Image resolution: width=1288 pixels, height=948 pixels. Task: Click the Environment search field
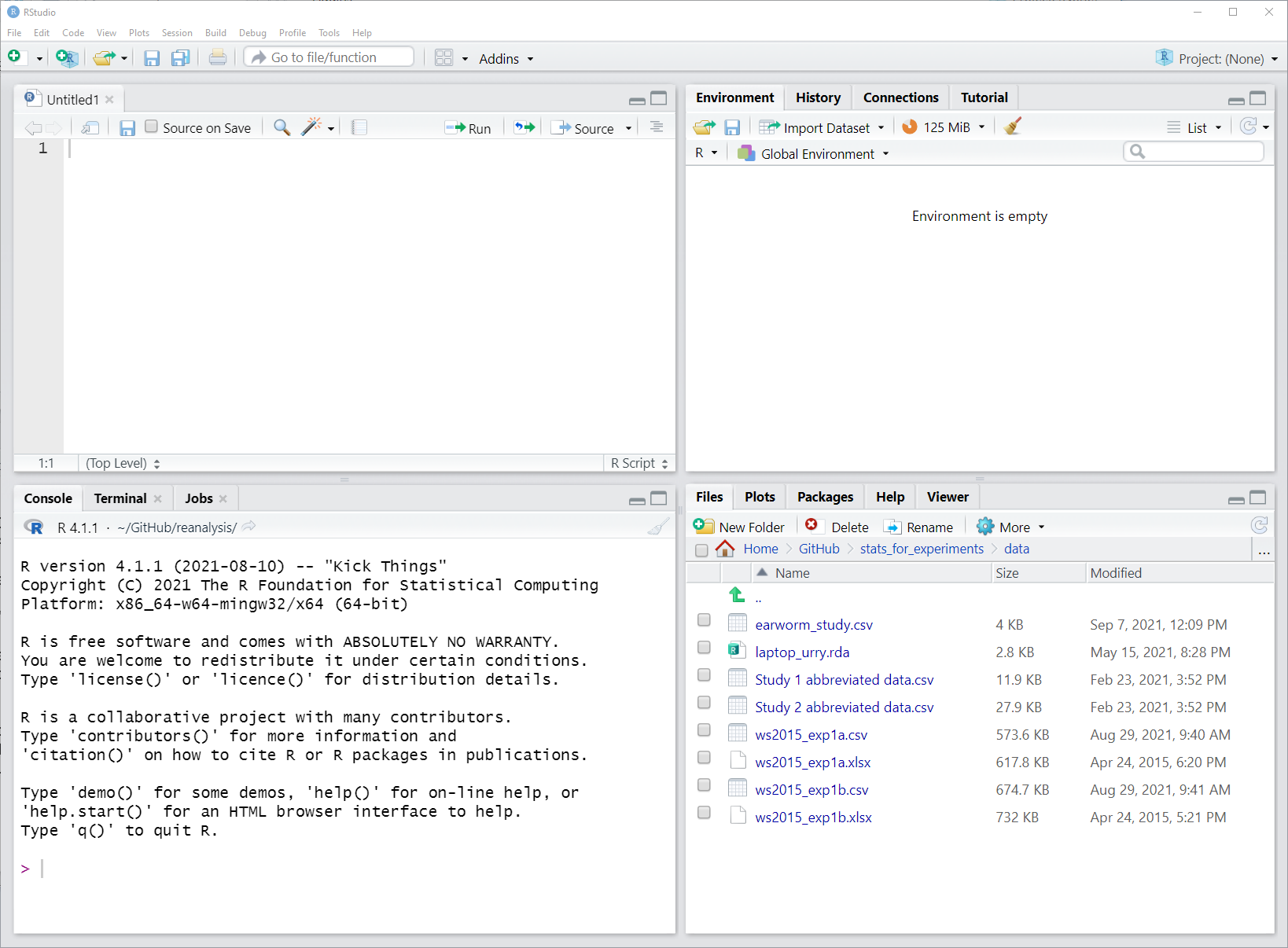click(x=1194, y=152)
